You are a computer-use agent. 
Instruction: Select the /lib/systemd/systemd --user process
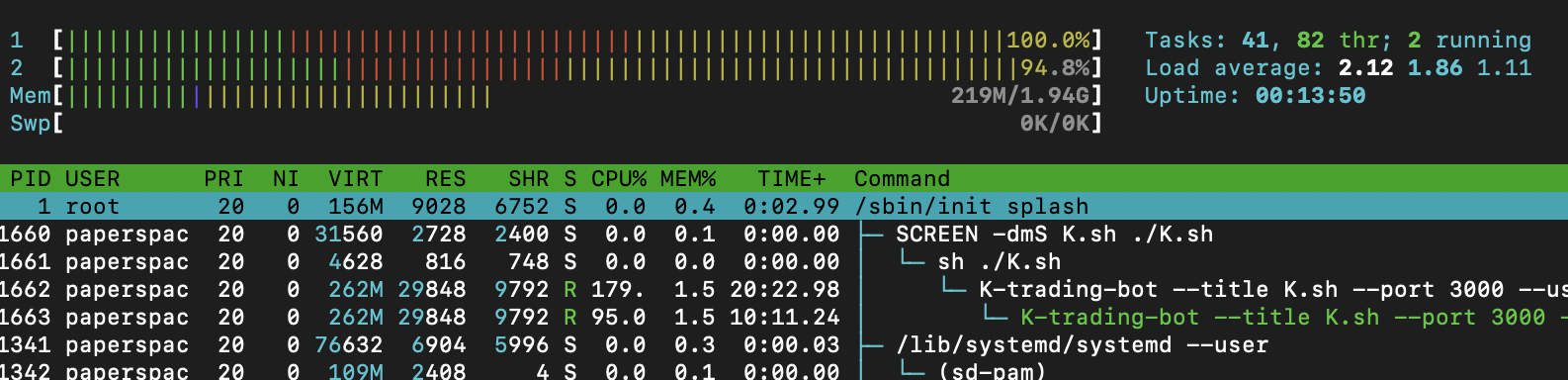coord(784,345)
